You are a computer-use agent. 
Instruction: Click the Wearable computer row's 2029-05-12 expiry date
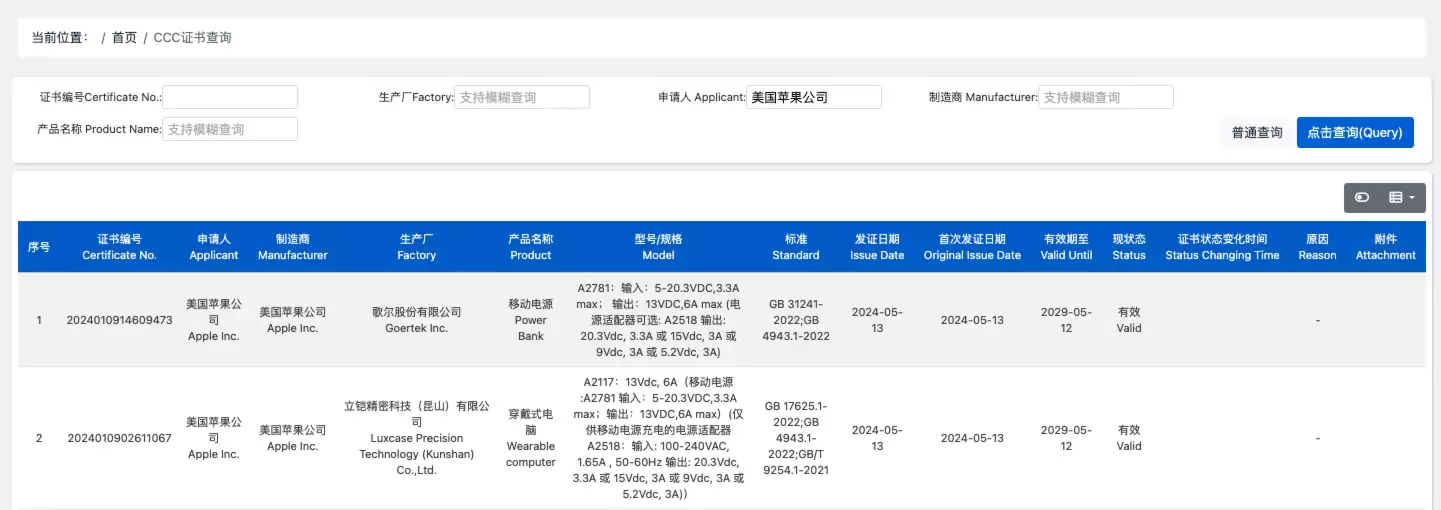click(1067, 438)
